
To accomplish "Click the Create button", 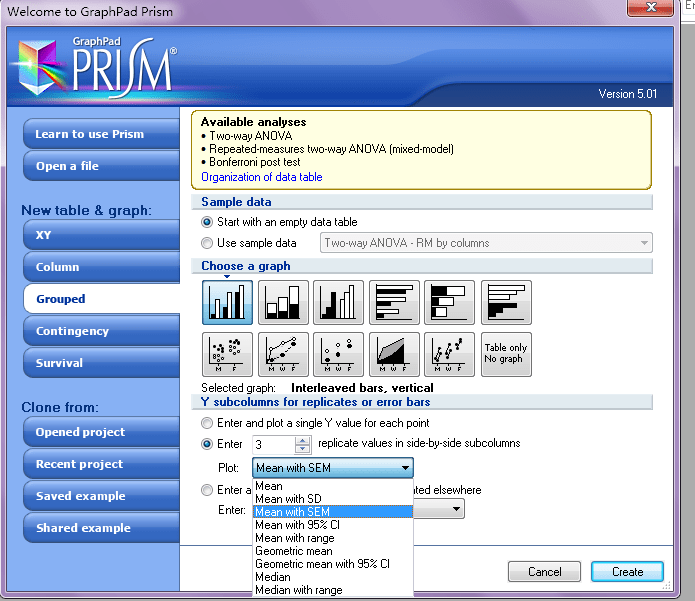I will tap(626, 572).
